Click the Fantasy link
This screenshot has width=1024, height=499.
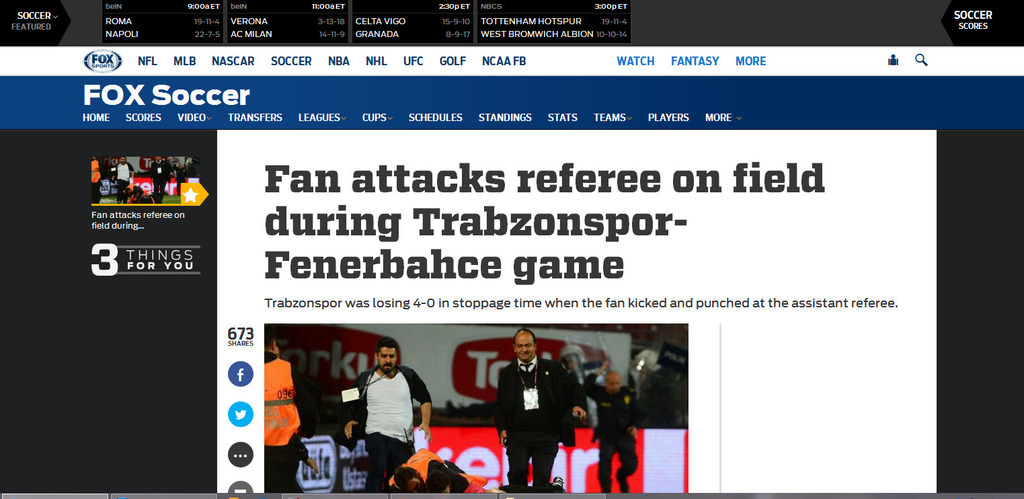[695, 61]
